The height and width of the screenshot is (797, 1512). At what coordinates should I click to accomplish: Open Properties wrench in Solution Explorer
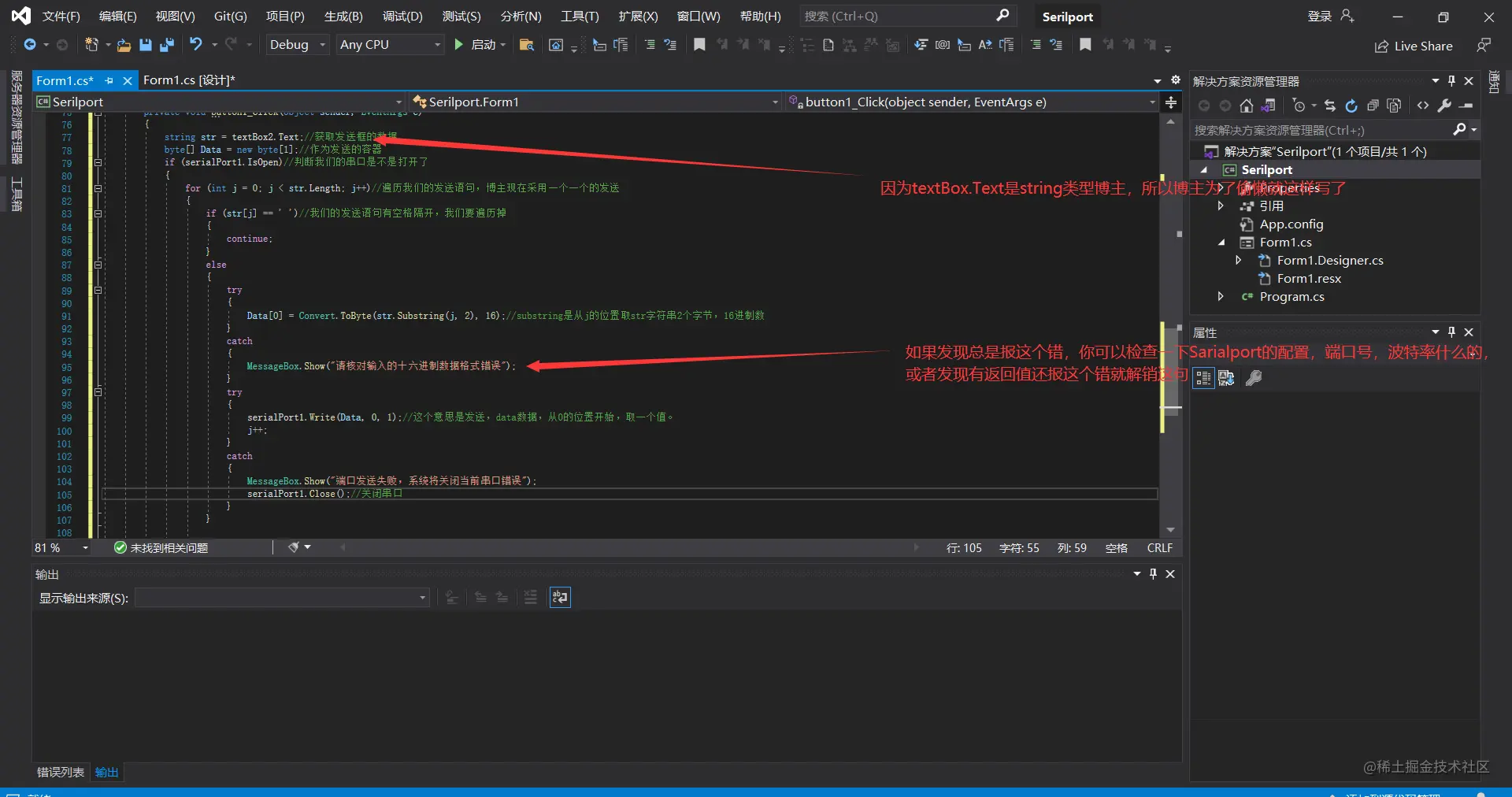point(1444,106)
